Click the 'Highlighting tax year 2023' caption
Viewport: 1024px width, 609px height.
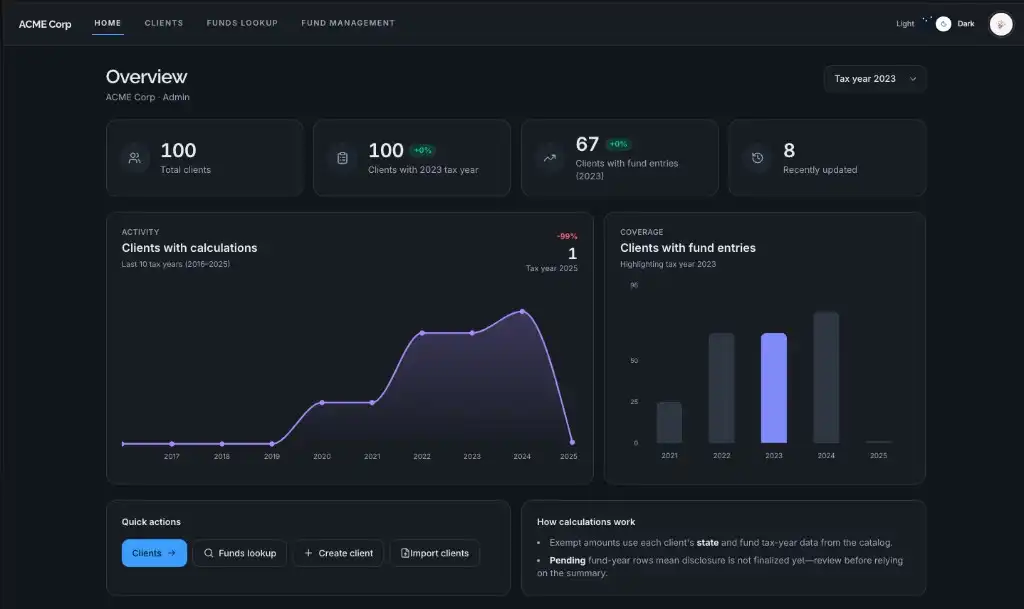[x=668, y=264]
